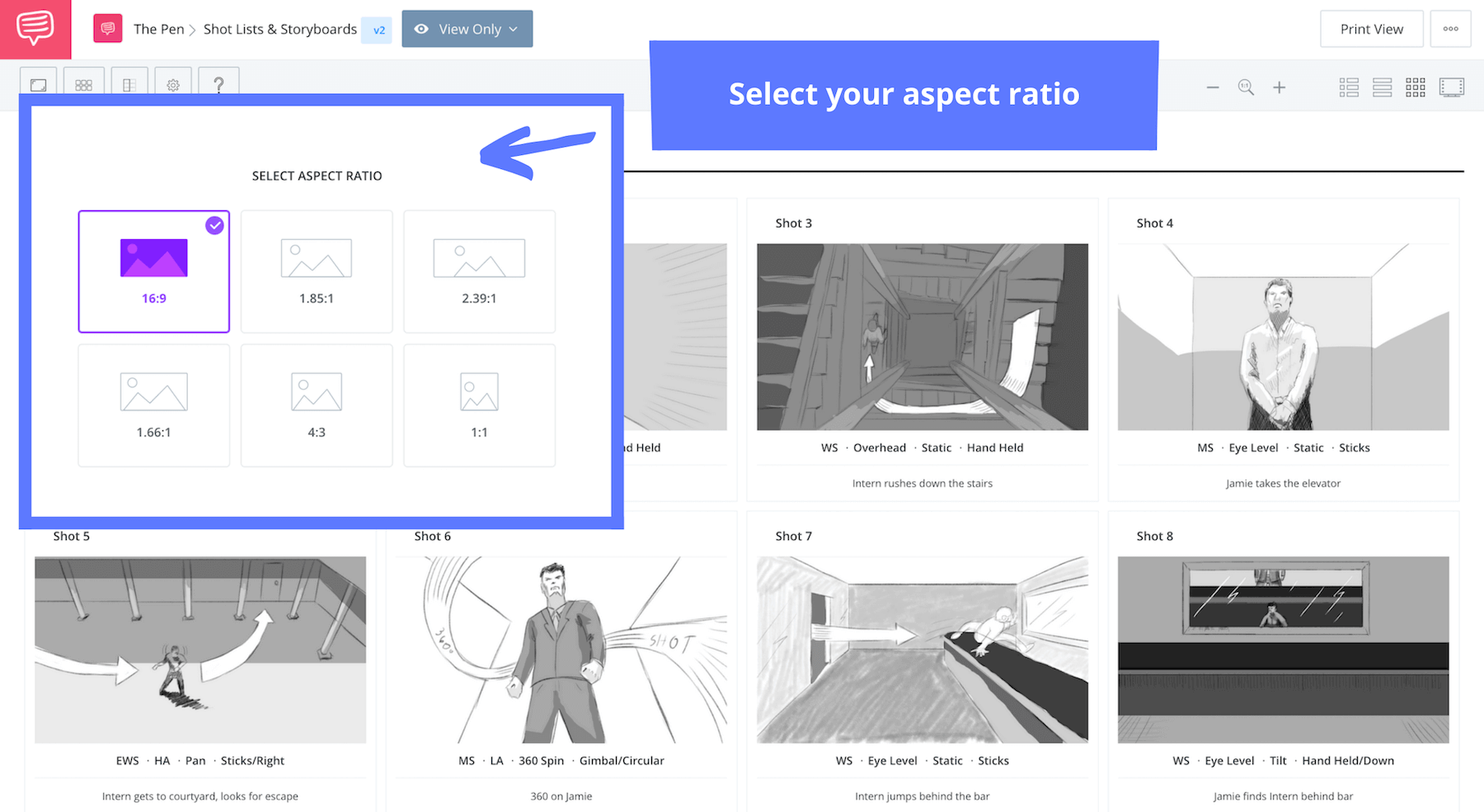Screen dimensions: 1484x812
Task: Click the pink project icon beside The Pen
Action: (x=108, y=29)
